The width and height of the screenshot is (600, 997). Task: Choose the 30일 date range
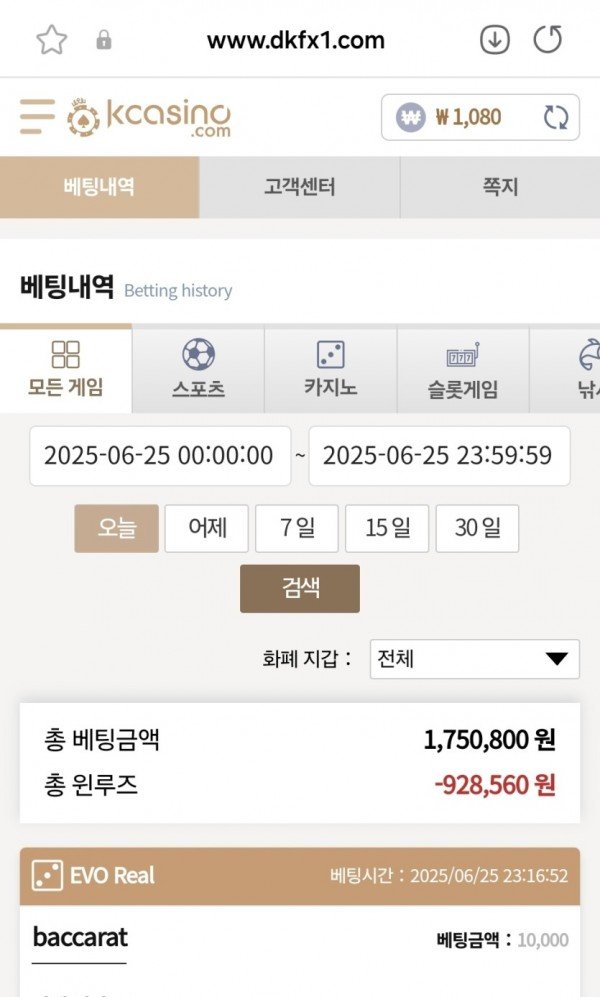477,528
